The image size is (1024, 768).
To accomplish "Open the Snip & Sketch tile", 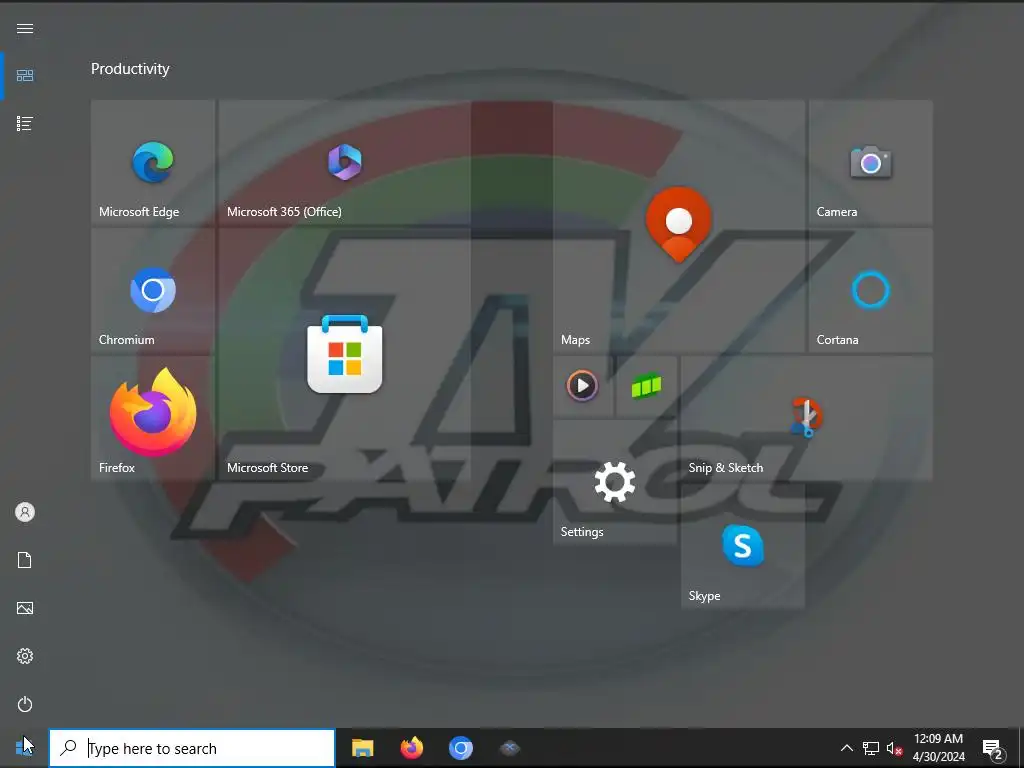I will click(x=807, y=418).
